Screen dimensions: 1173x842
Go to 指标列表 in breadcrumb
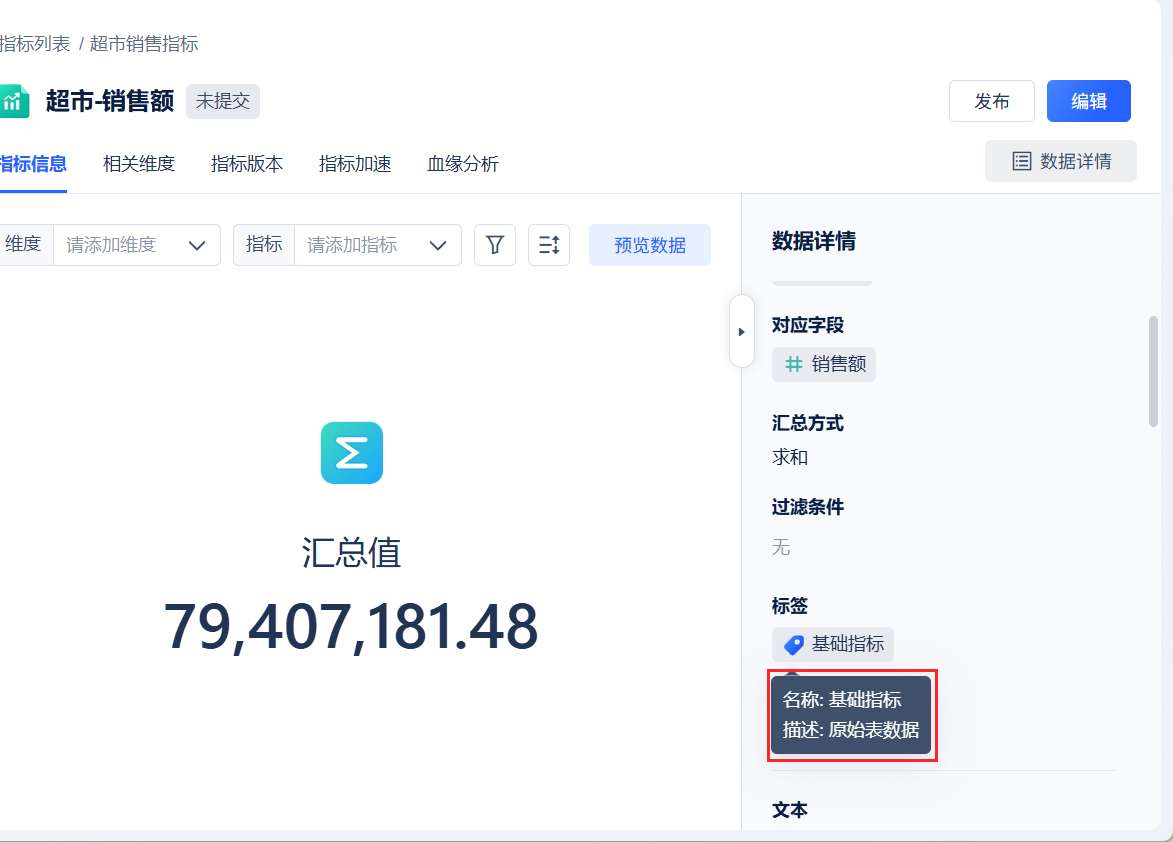click(x=34, y=44)
